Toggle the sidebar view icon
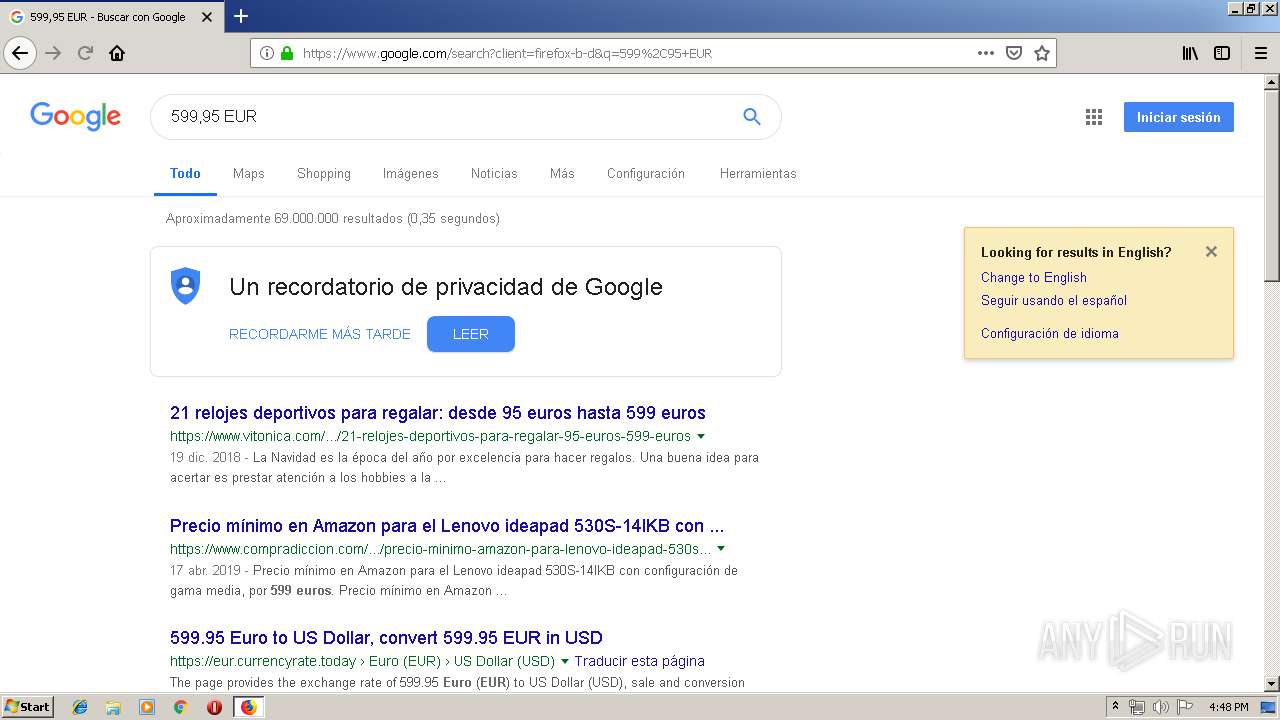Viewport: 1280px width, 720px height. [1222, 53]
